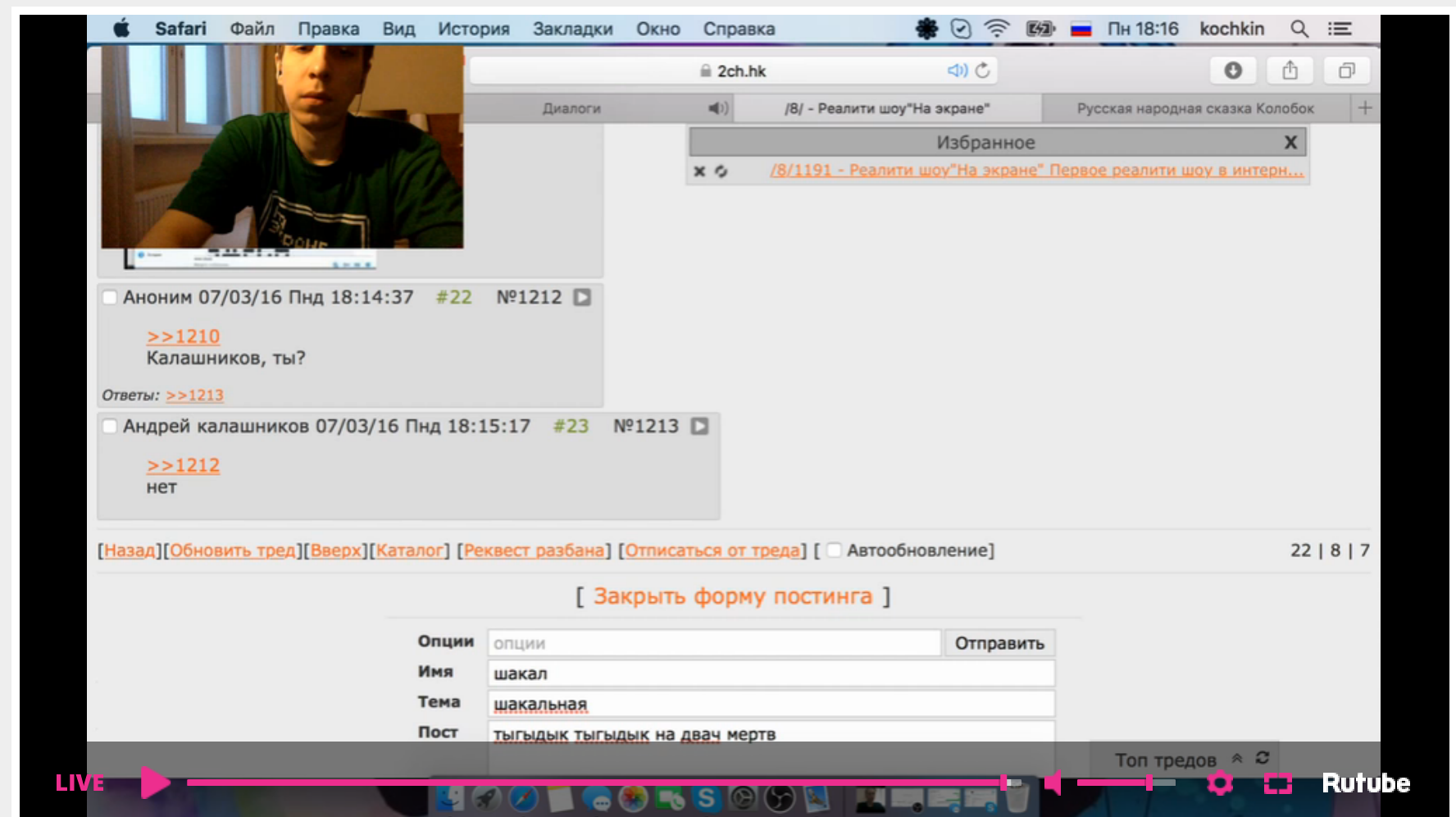Open the Вид menu
The width and height of the screenshot is (1456, 817).
(398, 29)
